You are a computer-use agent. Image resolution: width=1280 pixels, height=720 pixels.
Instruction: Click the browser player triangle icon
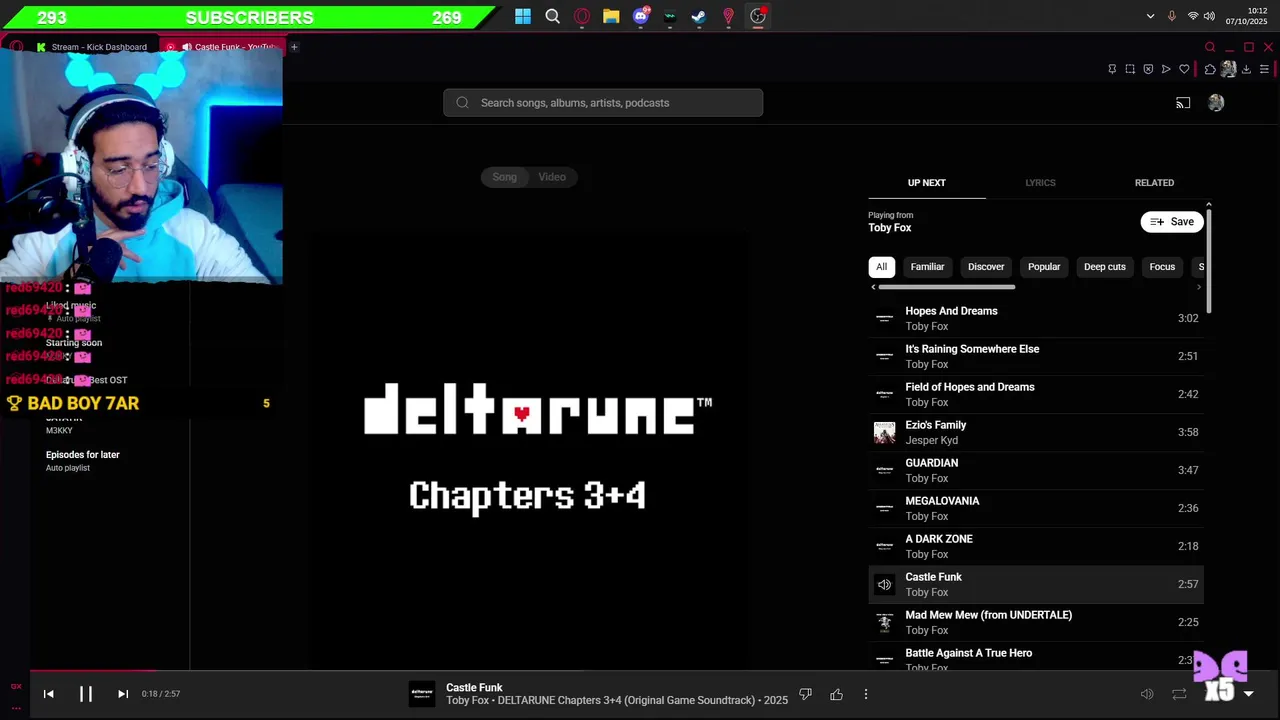(1166, 69)
